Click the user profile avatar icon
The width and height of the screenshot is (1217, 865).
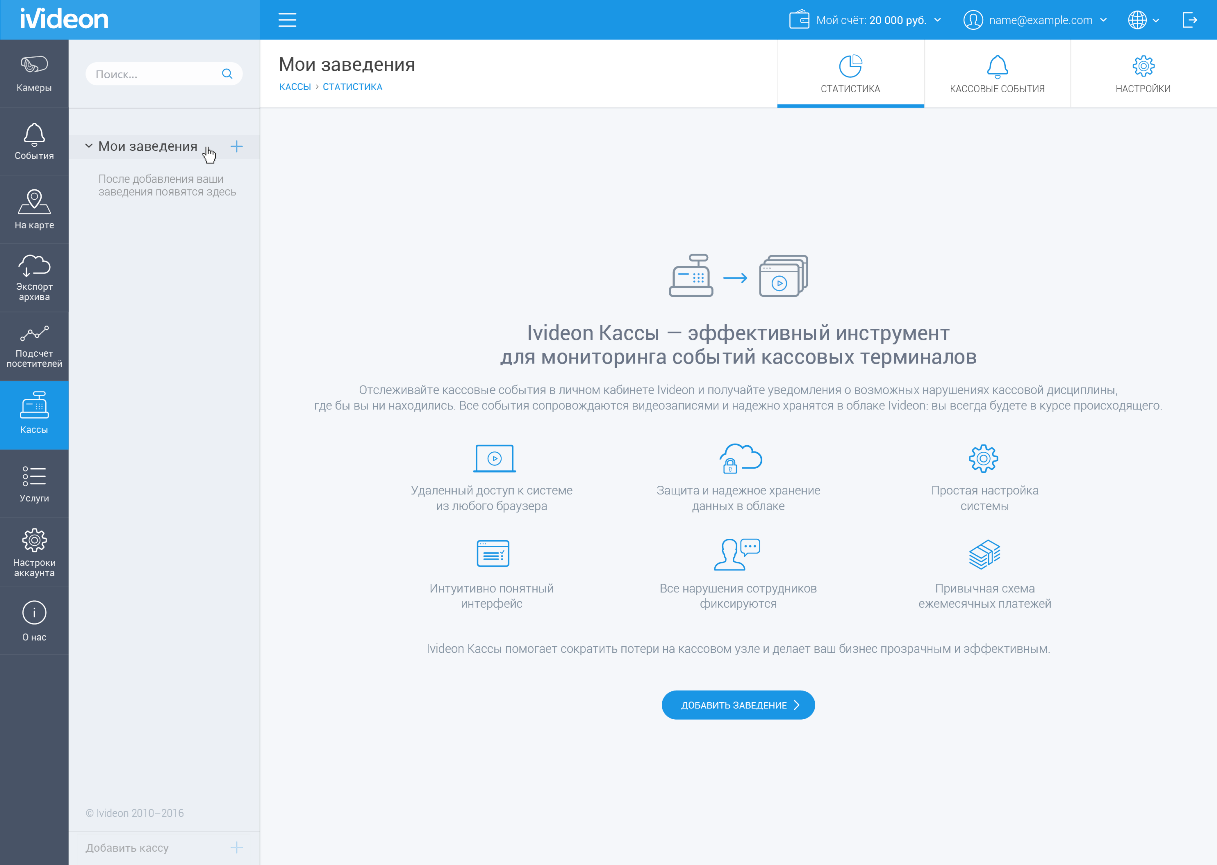click(x=973, y=20)
